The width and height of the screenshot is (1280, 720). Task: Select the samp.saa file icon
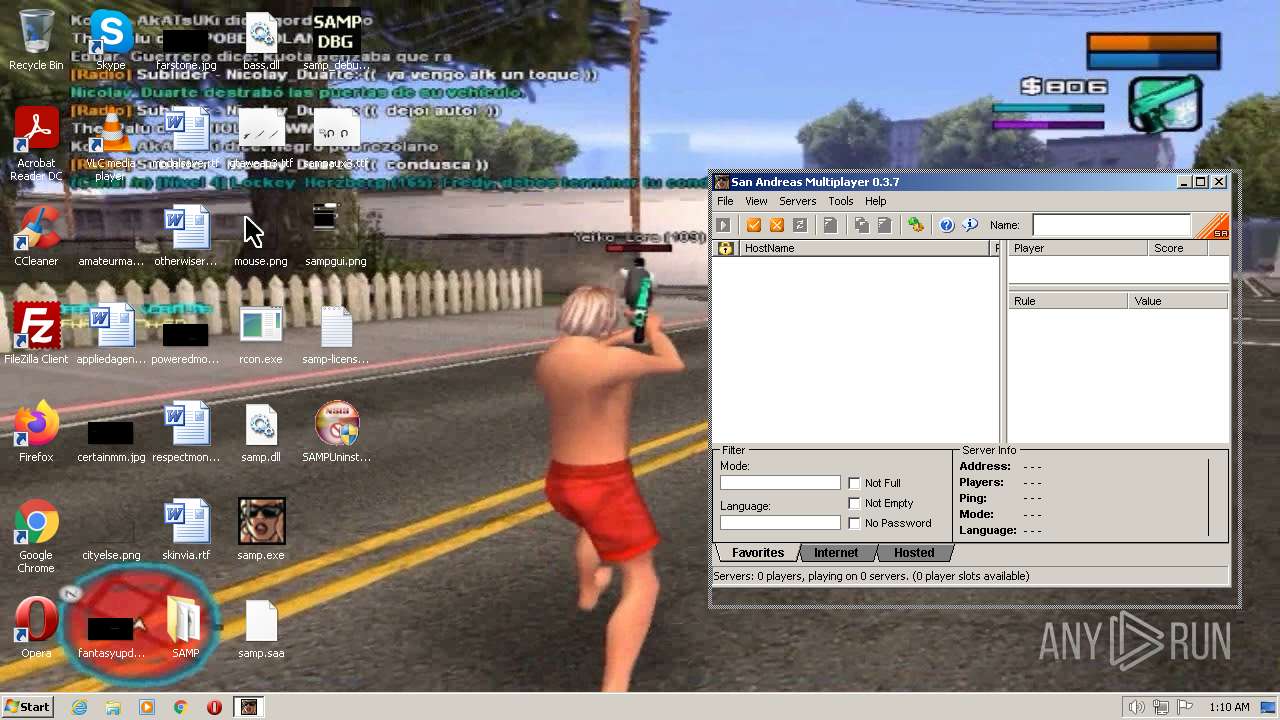click(261, 629)
